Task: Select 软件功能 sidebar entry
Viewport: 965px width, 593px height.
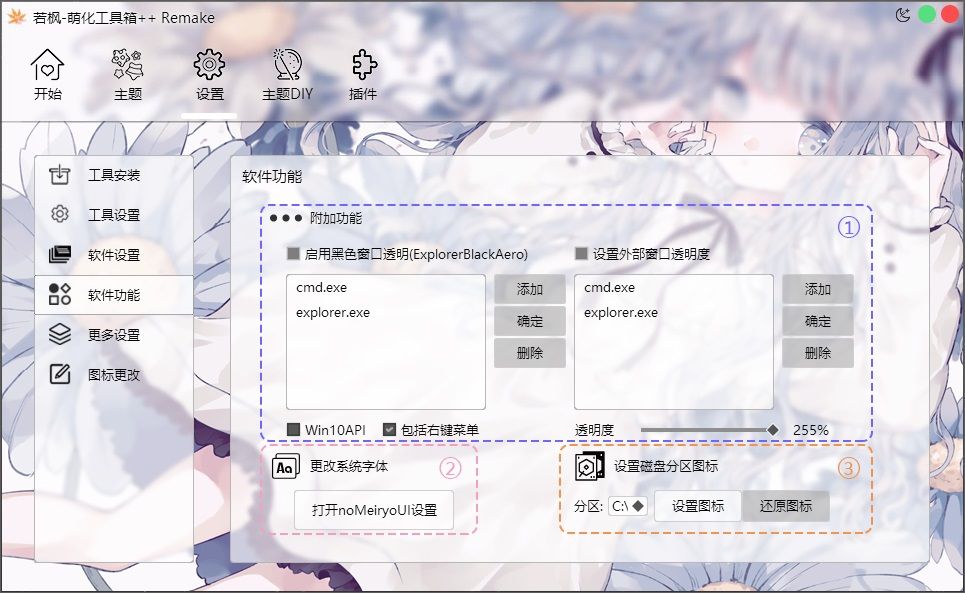Action: click(x=114, y=295)
